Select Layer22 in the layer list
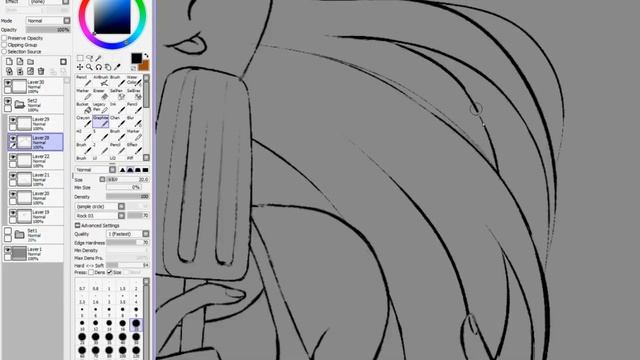640x360 pixels. click(36, 160)
